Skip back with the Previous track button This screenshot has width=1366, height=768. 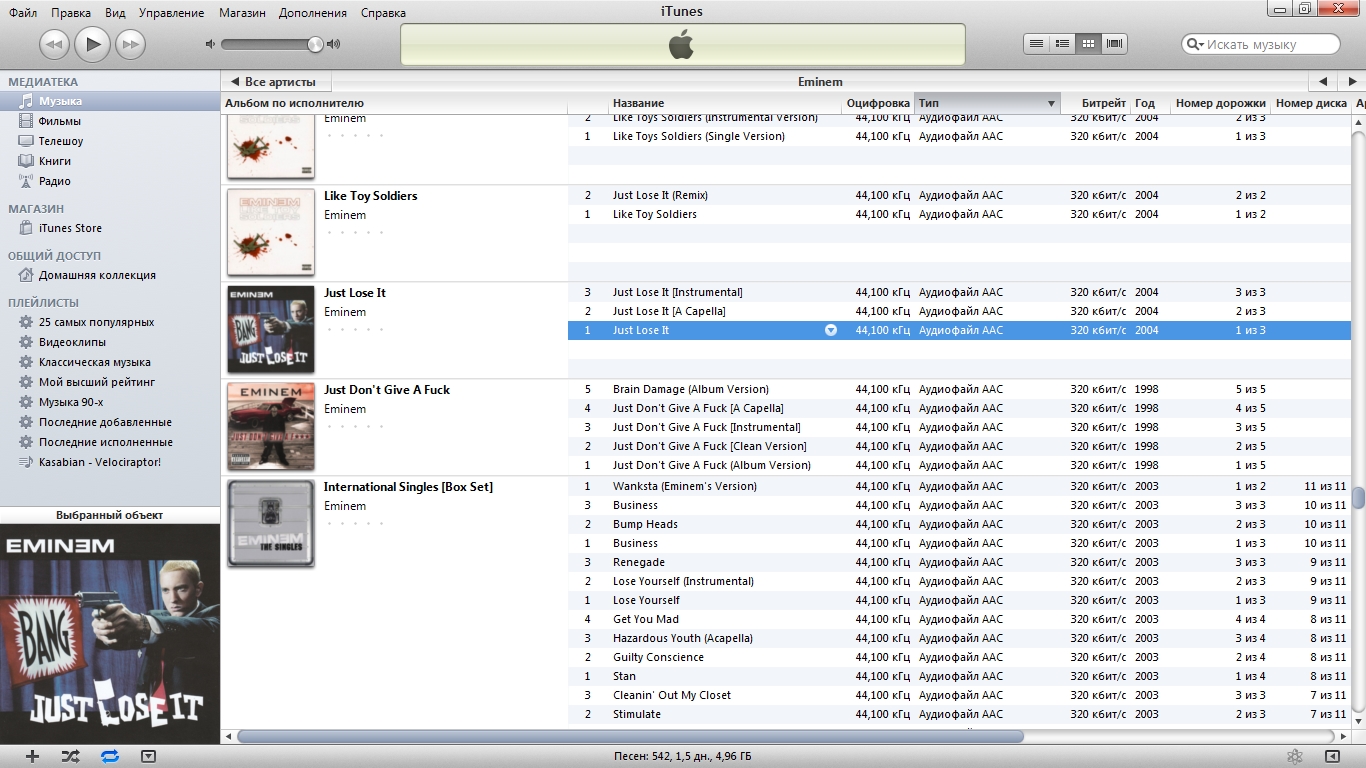pos(54,44)
